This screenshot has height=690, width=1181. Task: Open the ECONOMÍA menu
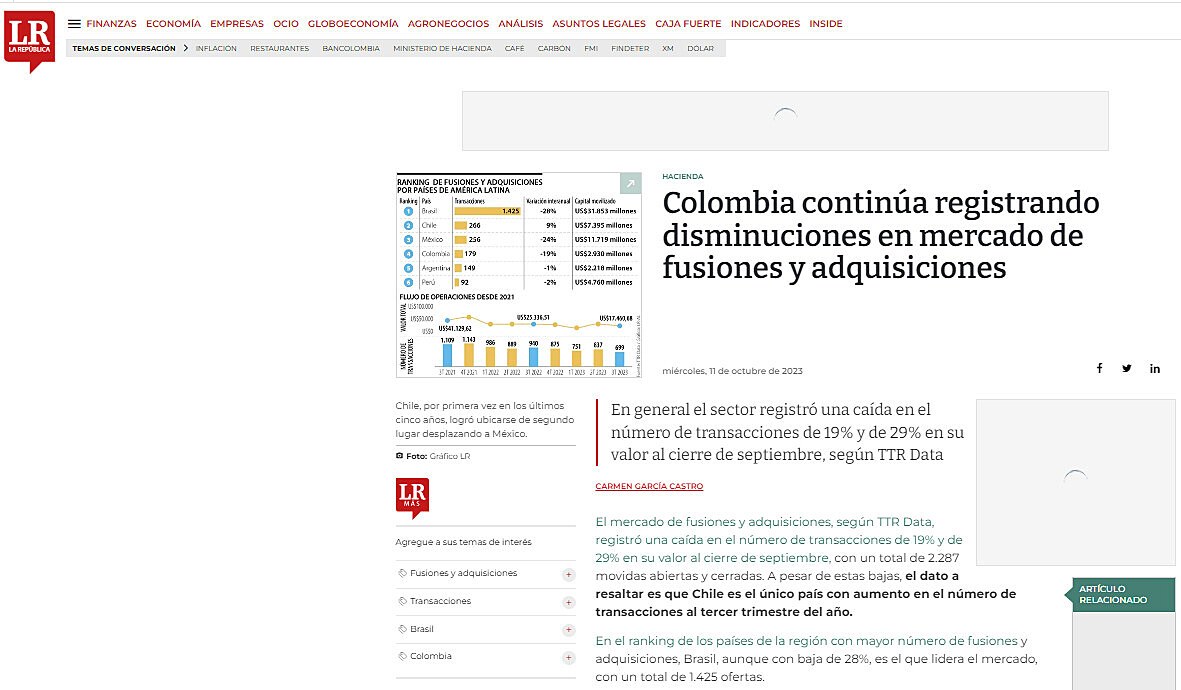pos(173,24)
